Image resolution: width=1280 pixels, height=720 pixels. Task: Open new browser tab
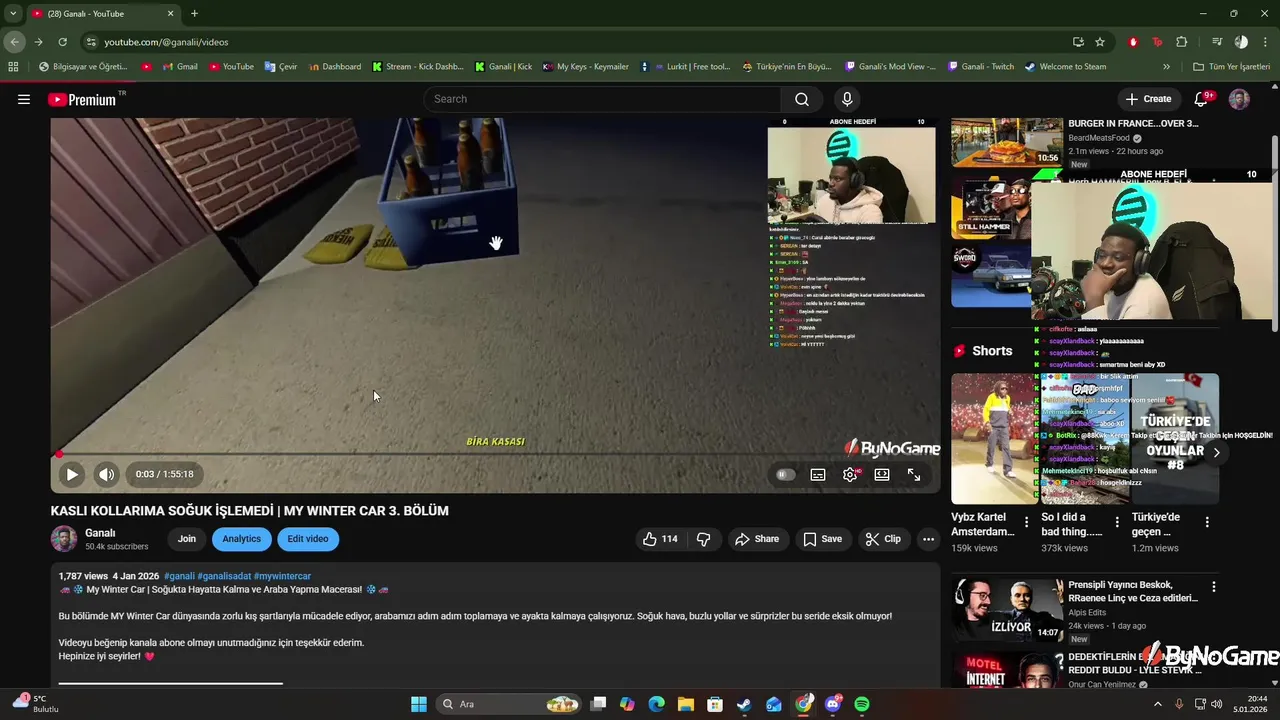tap(194, 14)
